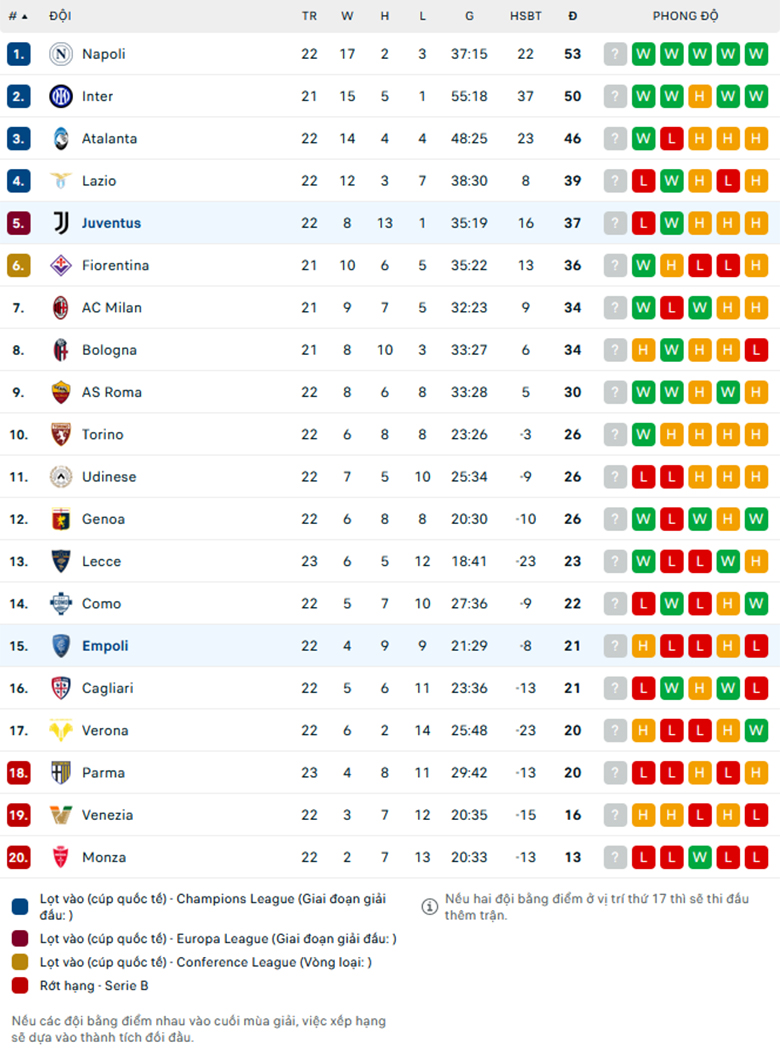780x1057 pixels.
Task: Click the Monza club crest
Action: [x=61, y=857]
